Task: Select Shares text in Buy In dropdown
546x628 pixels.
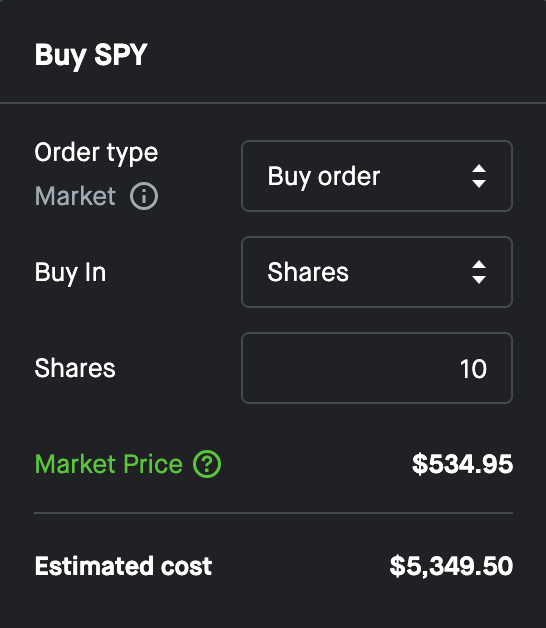Action: (x=308, y=272)
